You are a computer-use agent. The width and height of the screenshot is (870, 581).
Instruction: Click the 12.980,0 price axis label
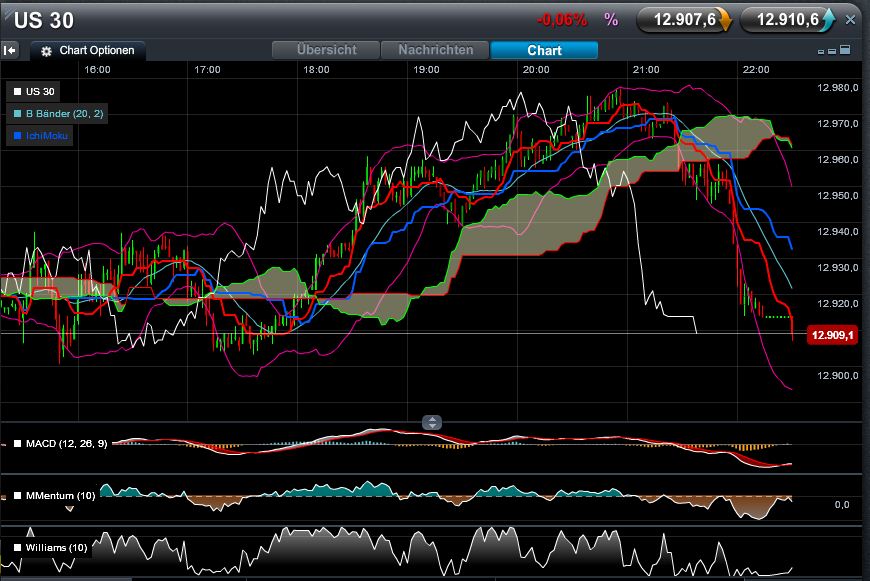click(837, 88)
